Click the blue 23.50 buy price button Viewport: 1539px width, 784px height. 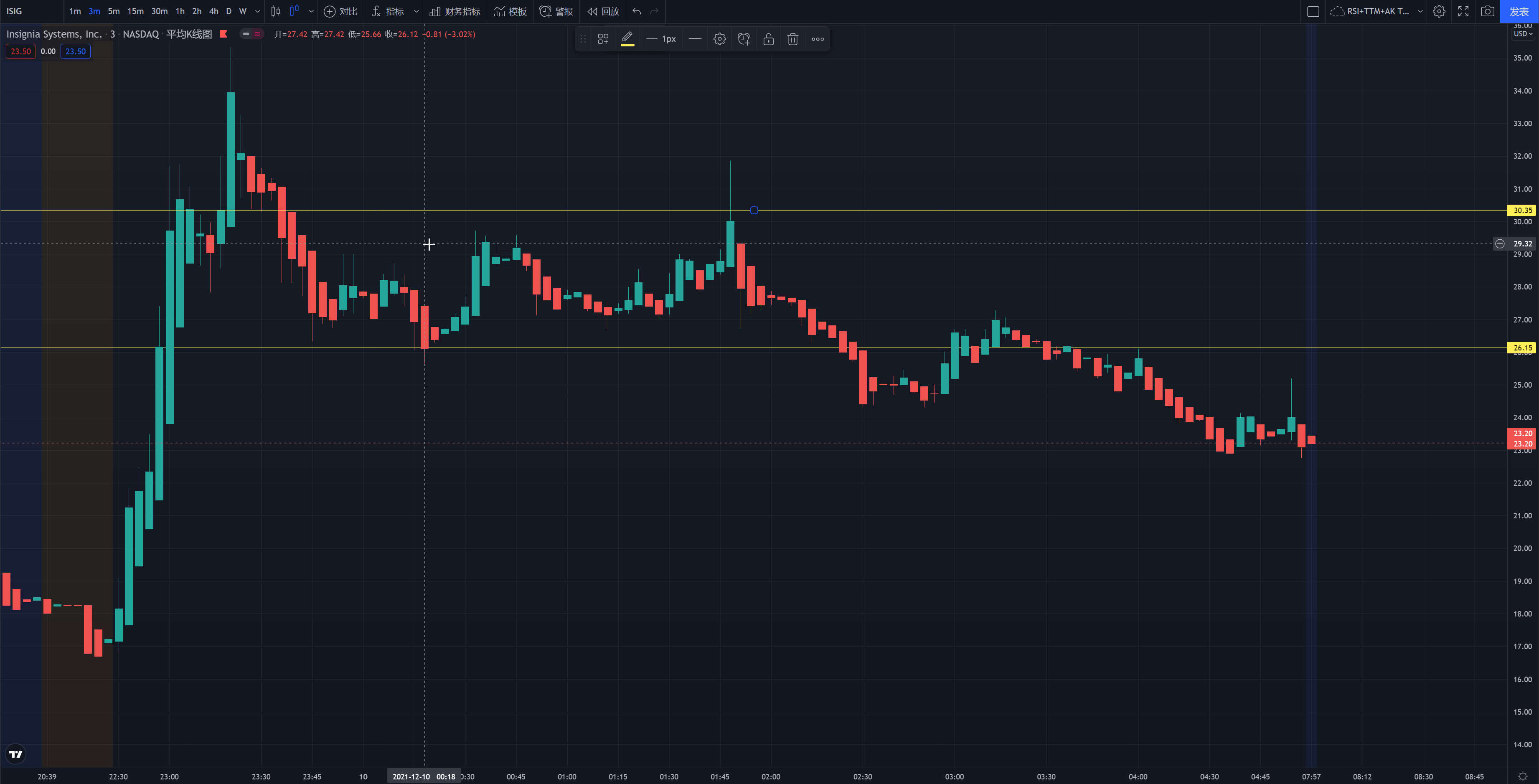(75, 51)
